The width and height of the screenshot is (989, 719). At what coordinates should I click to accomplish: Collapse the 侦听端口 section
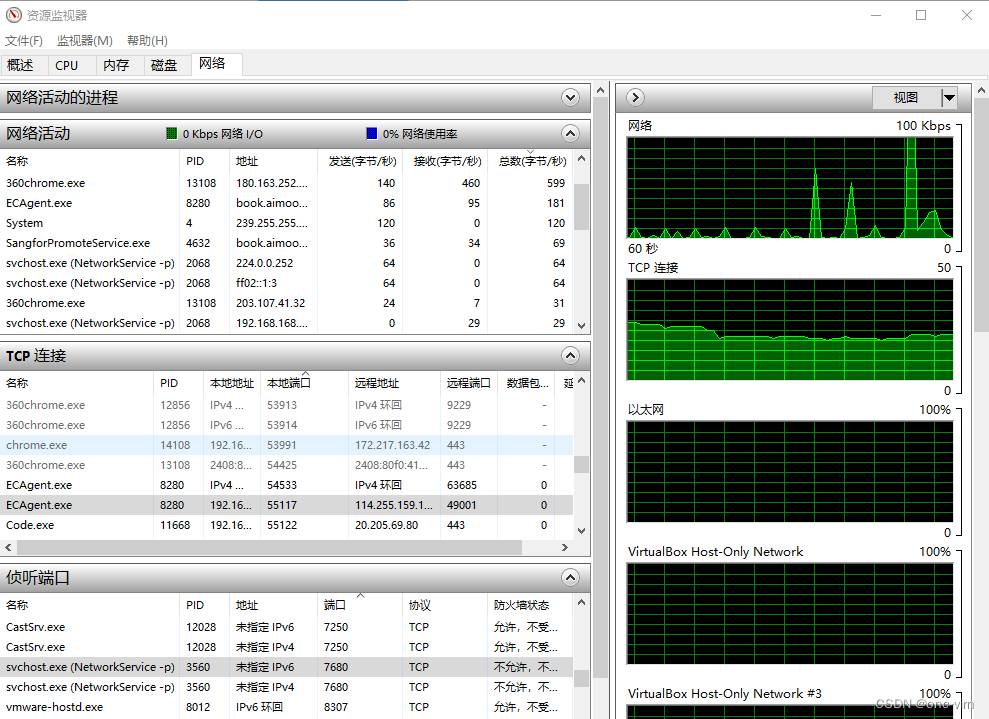click(x=570, y=578)
